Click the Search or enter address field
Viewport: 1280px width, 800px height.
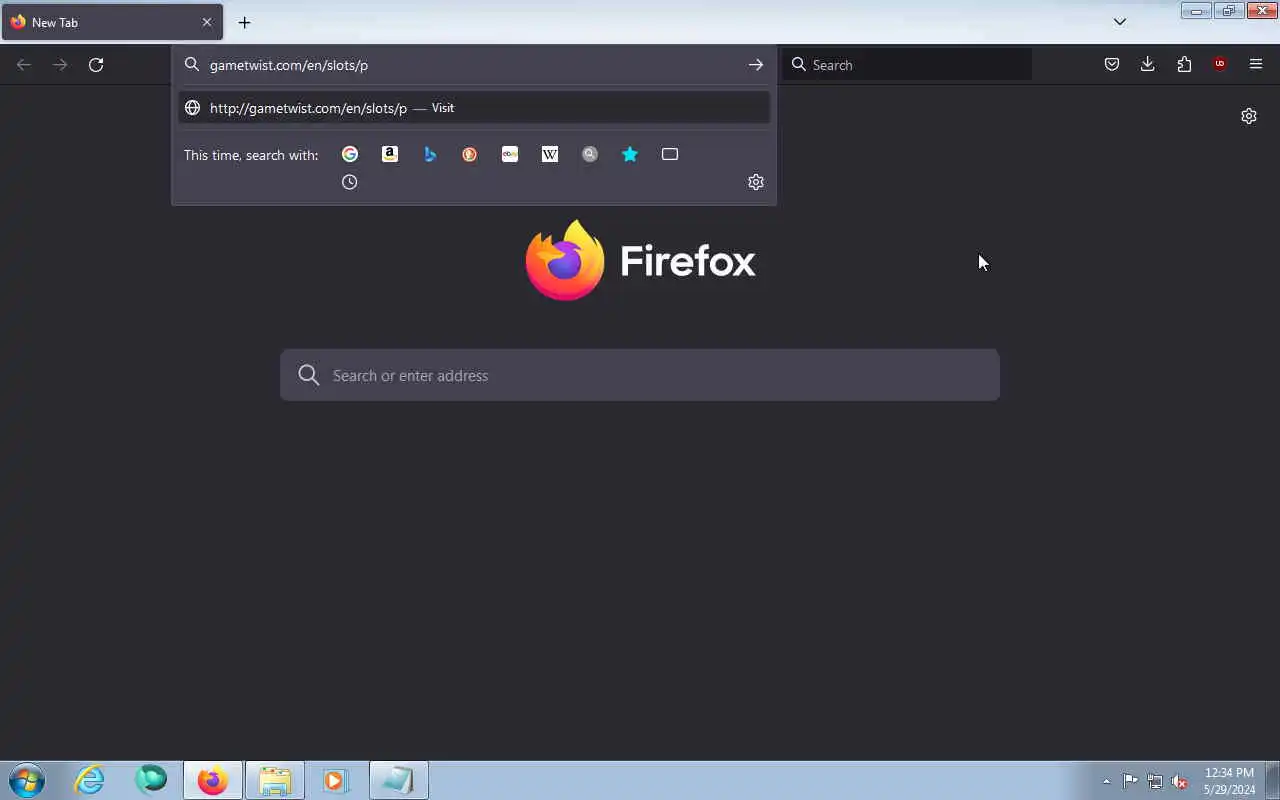(x=640, y=375)
